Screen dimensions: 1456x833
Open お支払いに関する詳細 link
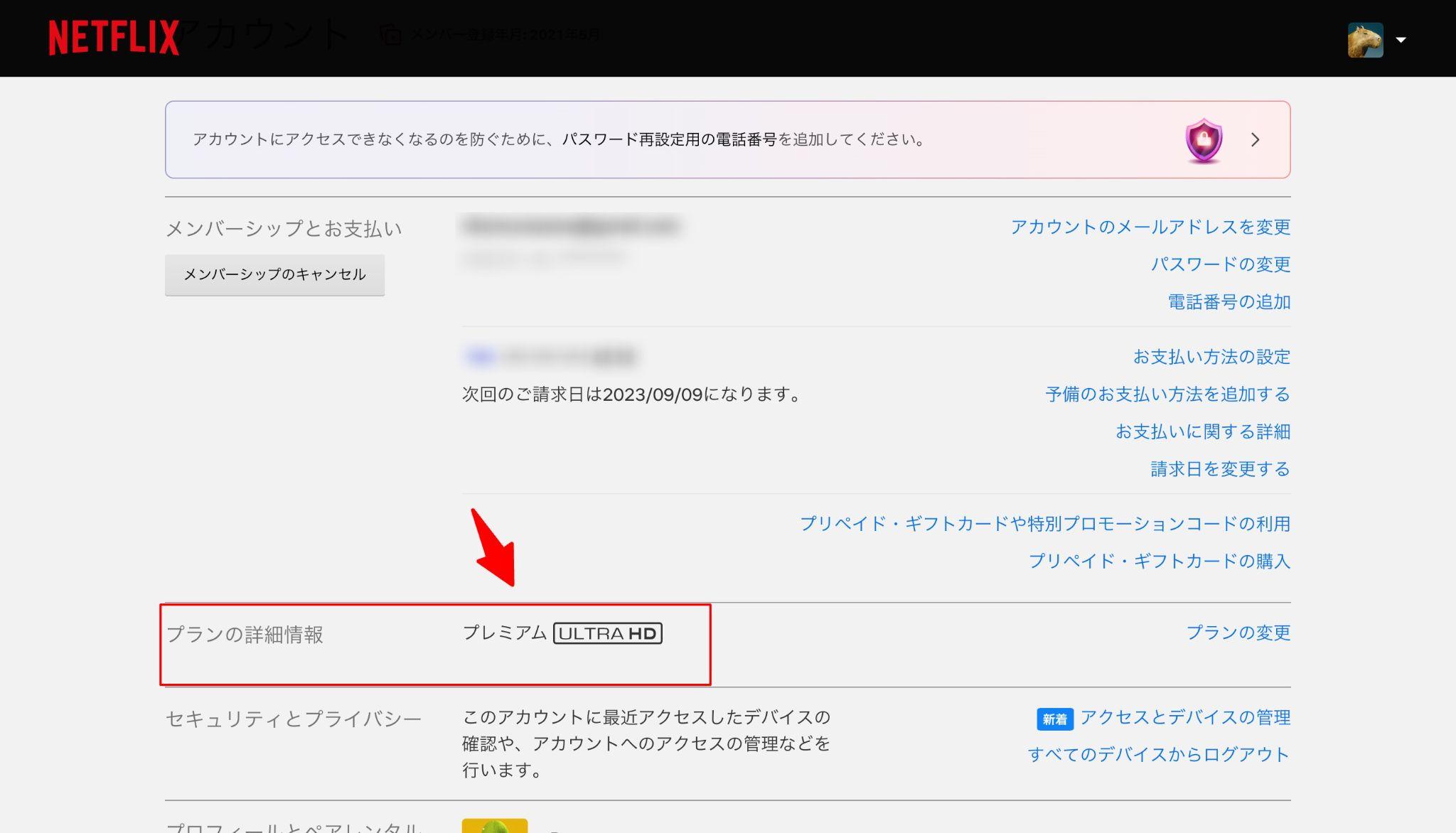[1202, 431]
